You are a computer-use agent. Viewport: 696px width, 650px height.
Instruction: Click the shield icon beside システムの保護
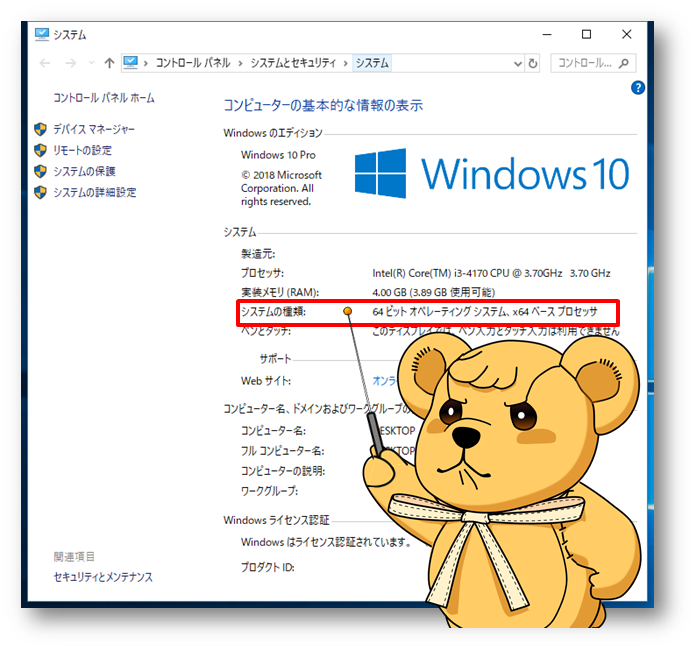click(x=40, y=171)
